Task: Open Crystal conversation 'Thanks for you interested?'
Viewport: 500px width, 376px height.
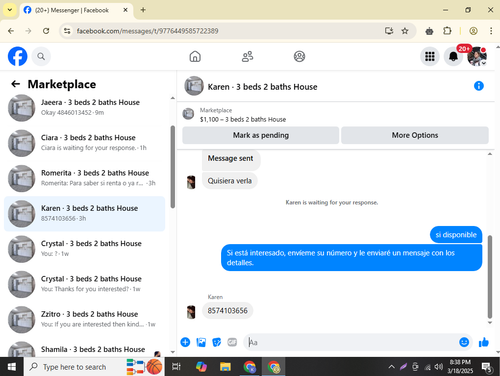Action: coord(85,284)
